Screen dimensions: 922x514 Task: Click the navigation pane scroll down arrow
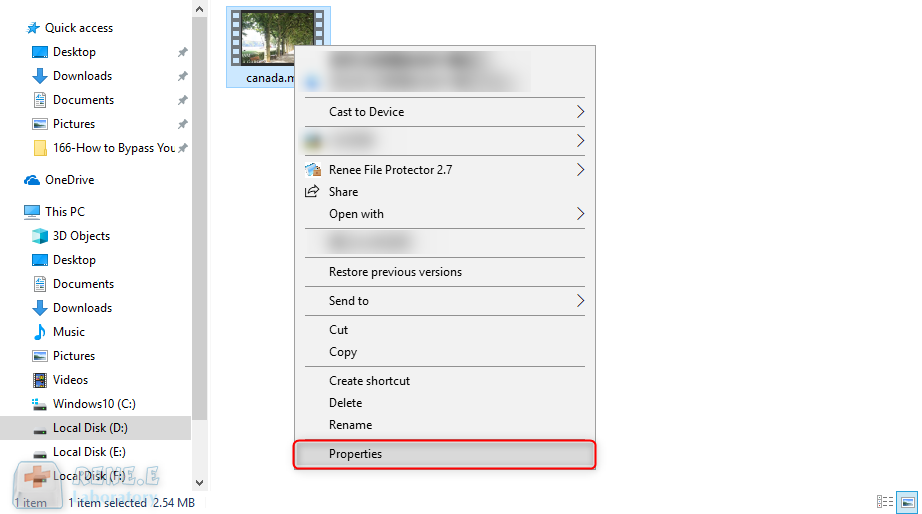(x=199, y=482)
